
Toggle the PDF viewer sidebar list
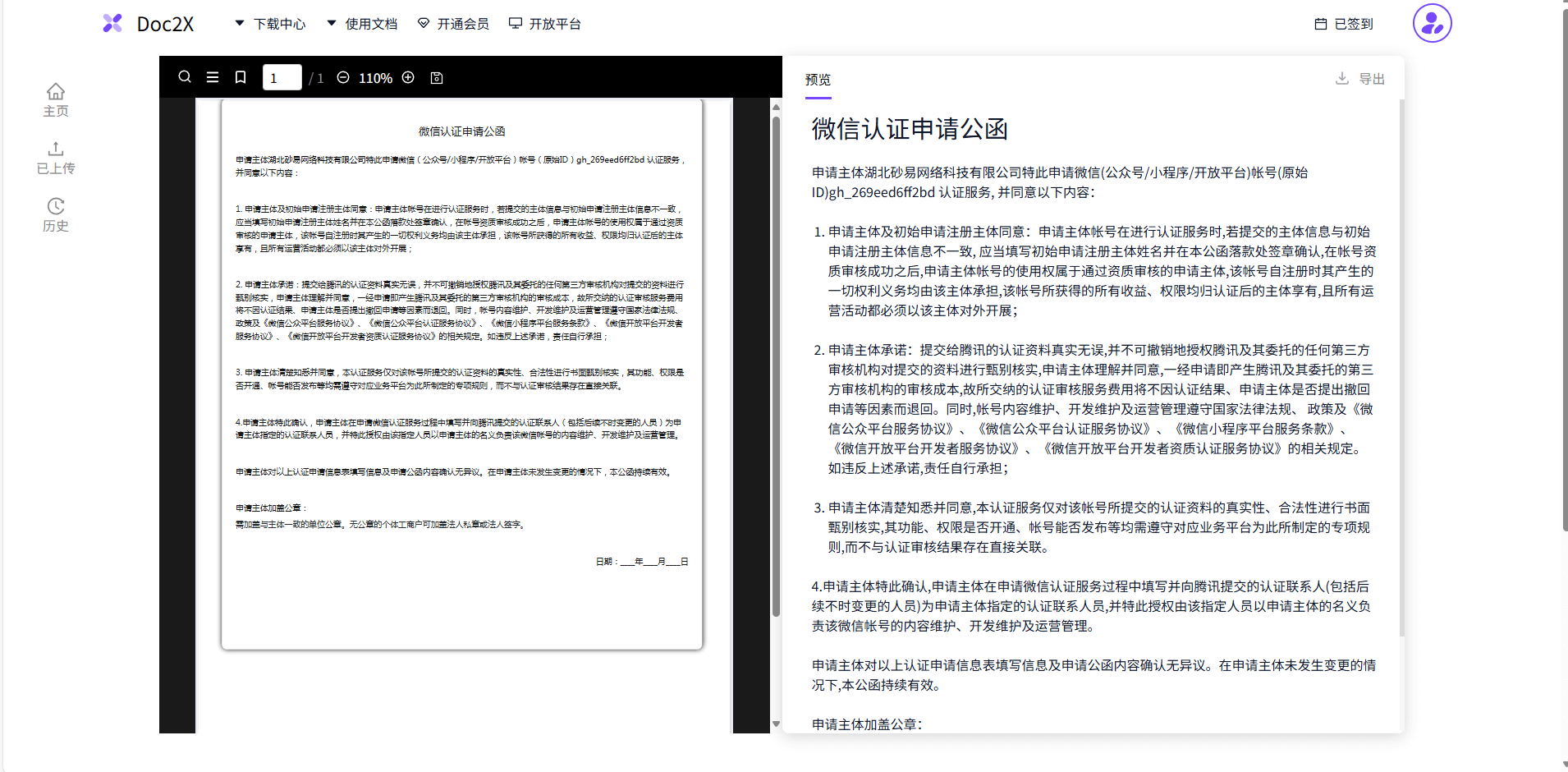click(x=213, y=77)
